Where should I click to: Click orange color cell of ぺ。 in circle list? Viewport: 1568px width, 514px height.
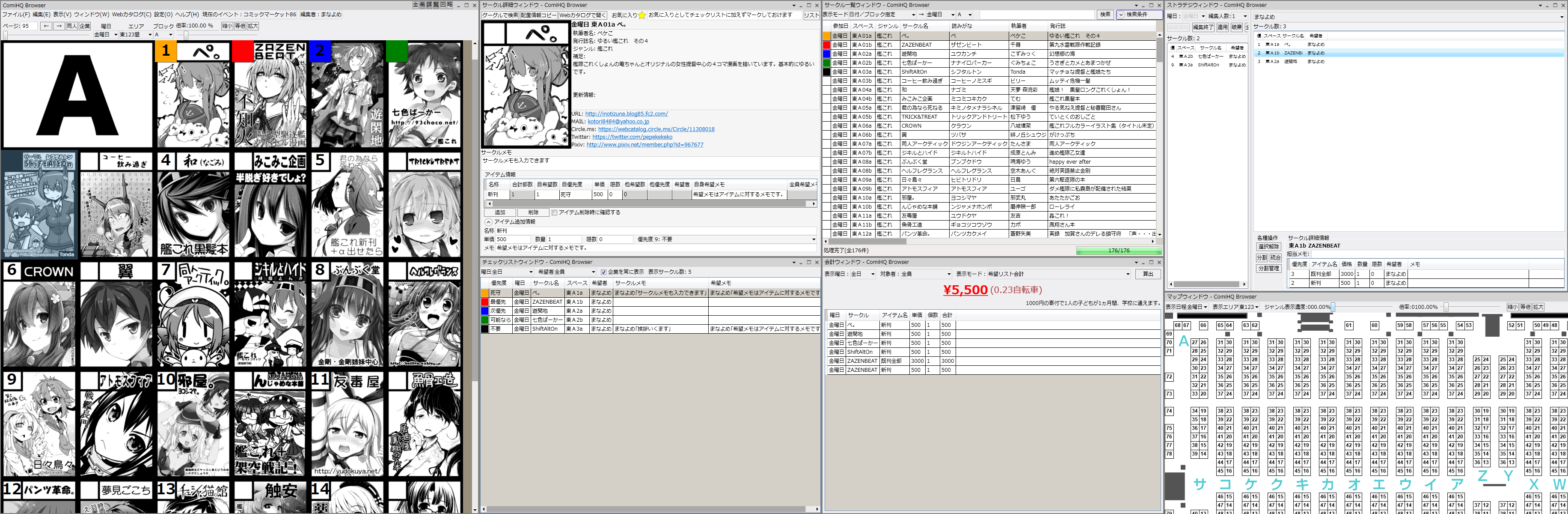coord(827,36)
